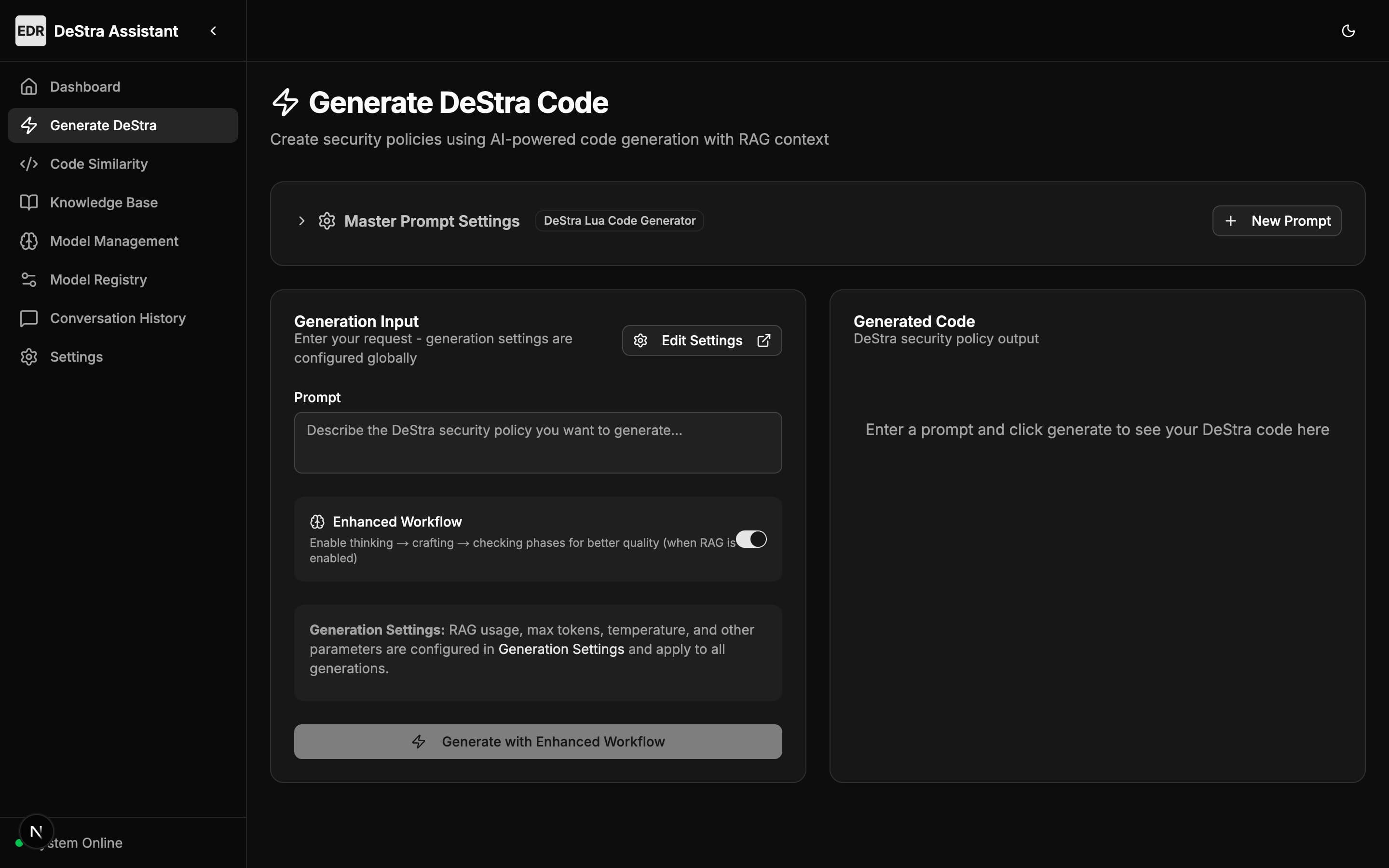The height and width of the screenshot is (868, 1389).
Task: Click the Model Management brain icon
Action: pyautogui.click(x=29, y=241)
